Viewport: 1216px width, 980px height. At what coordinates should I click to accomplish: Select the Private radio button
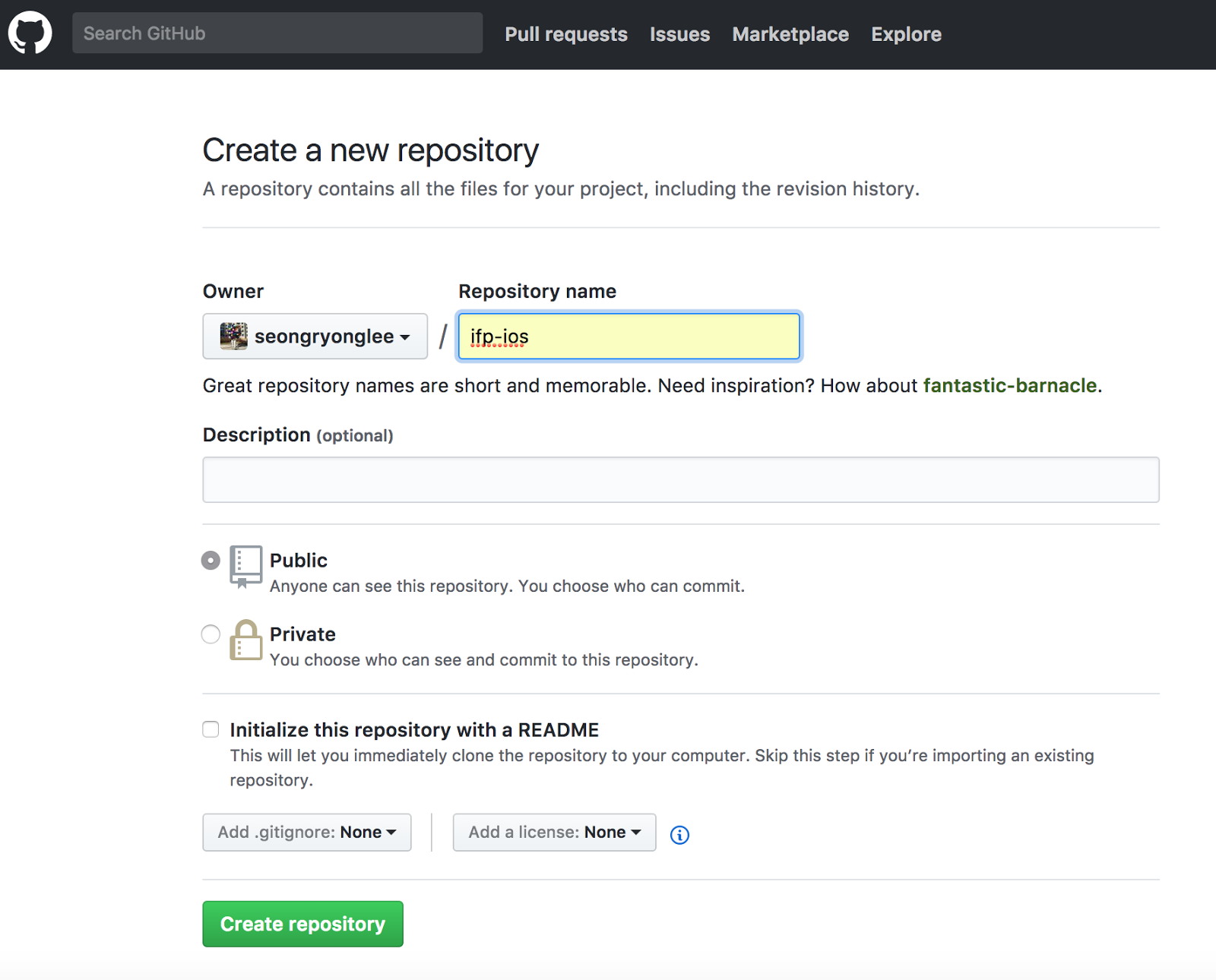[x=211, y=634]
